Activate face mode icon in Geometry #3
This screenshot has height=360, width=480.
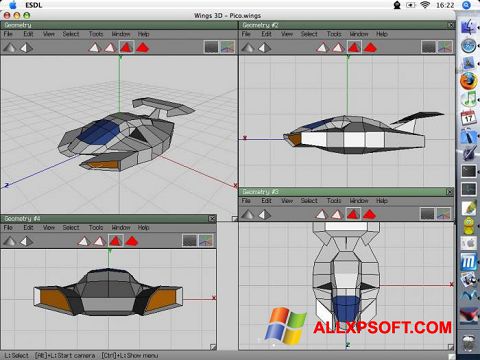(353, 214)
